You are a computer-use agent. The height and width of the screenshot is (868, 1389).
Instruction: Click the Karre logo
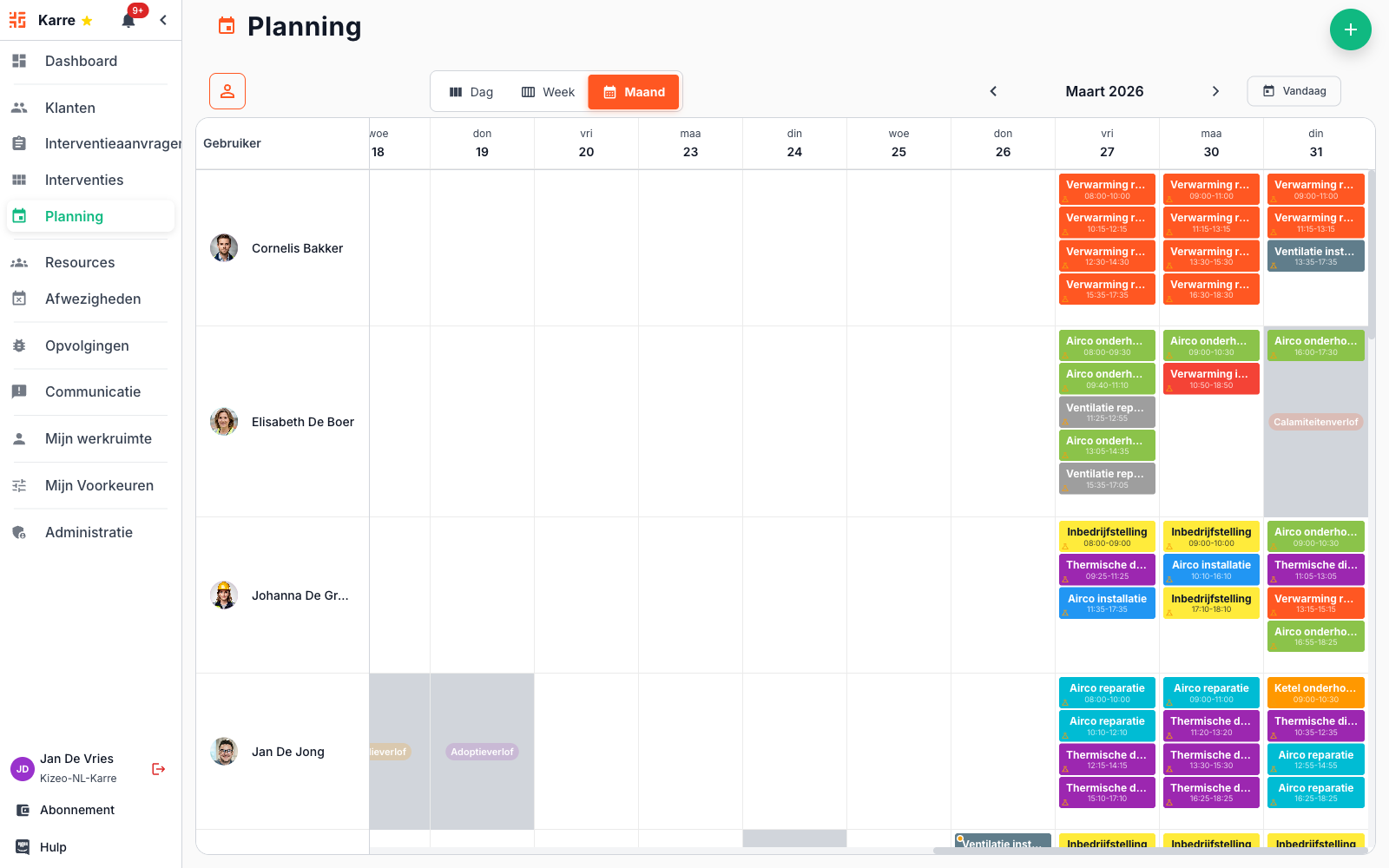(x=17, y=19)
